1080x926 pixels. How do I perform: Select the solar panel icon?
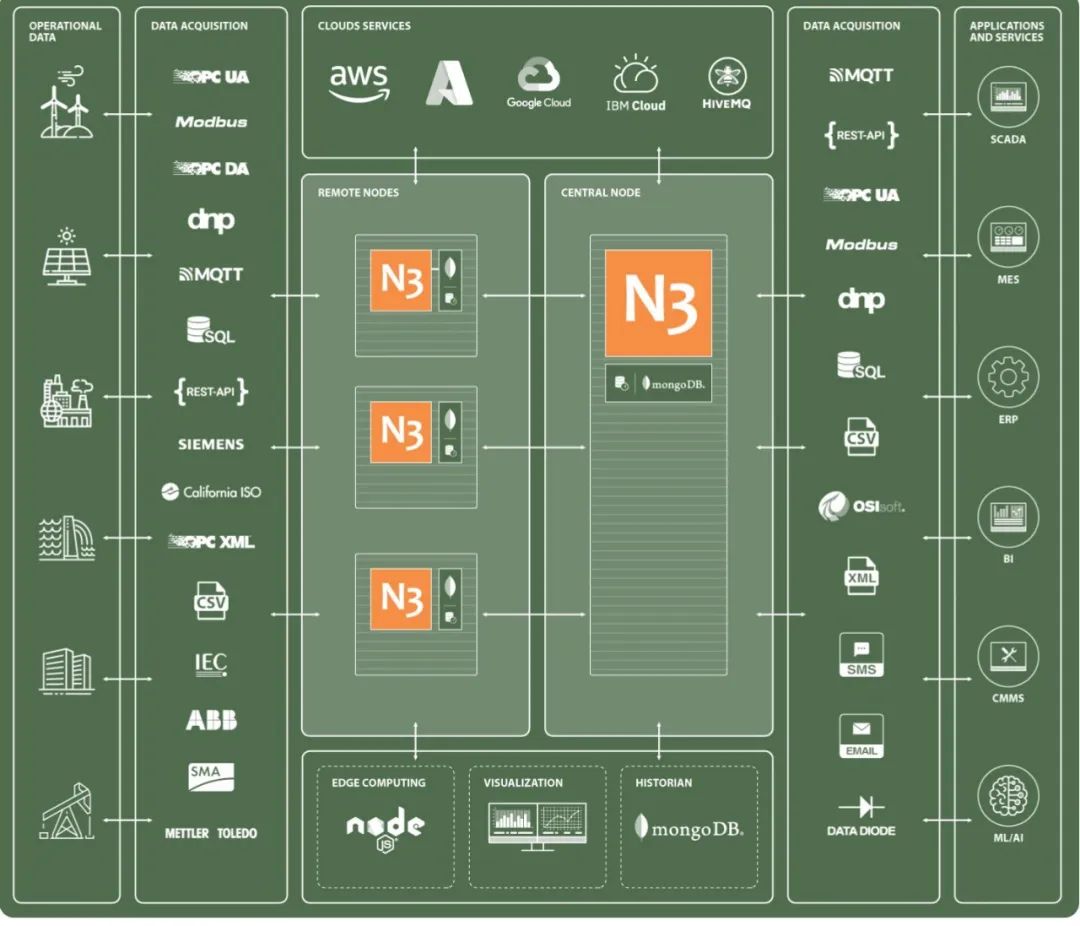click(66, 256)
